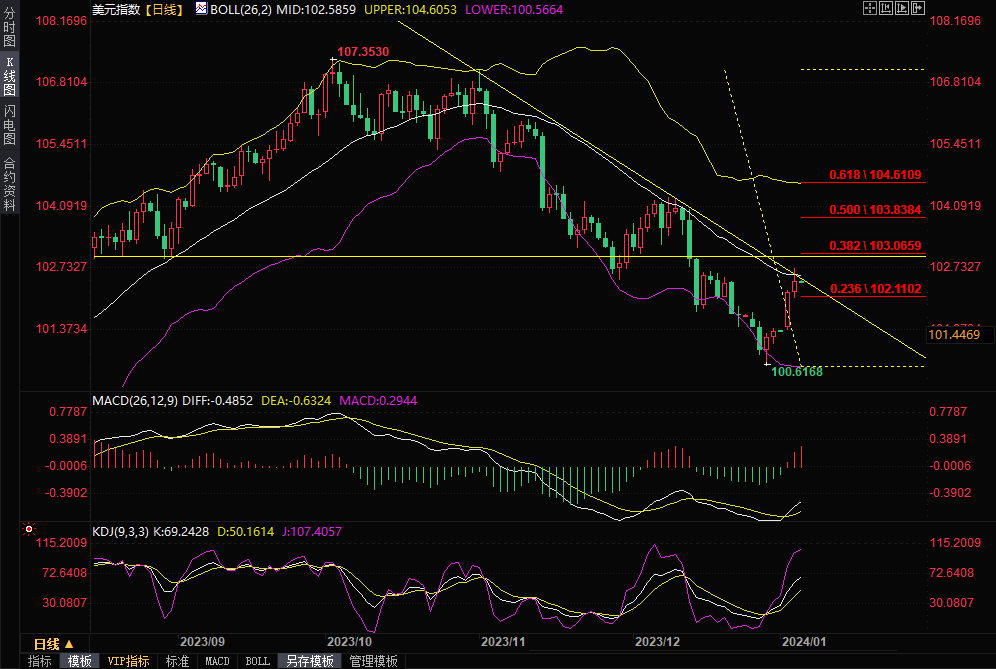
Task: Select the 指标 tab at bottom
Action: coord(39,661)
